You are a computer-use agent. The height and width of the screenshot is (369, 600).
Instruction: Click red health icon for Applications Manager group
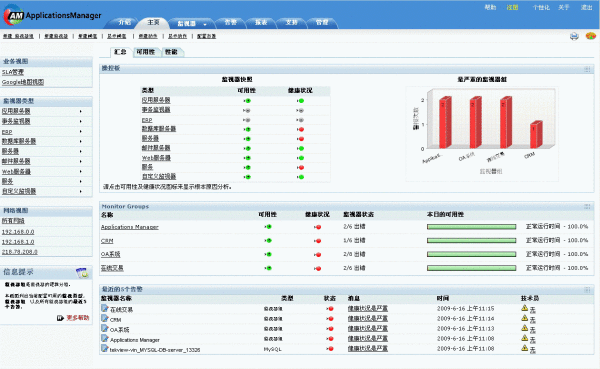[x=317, y=227]
